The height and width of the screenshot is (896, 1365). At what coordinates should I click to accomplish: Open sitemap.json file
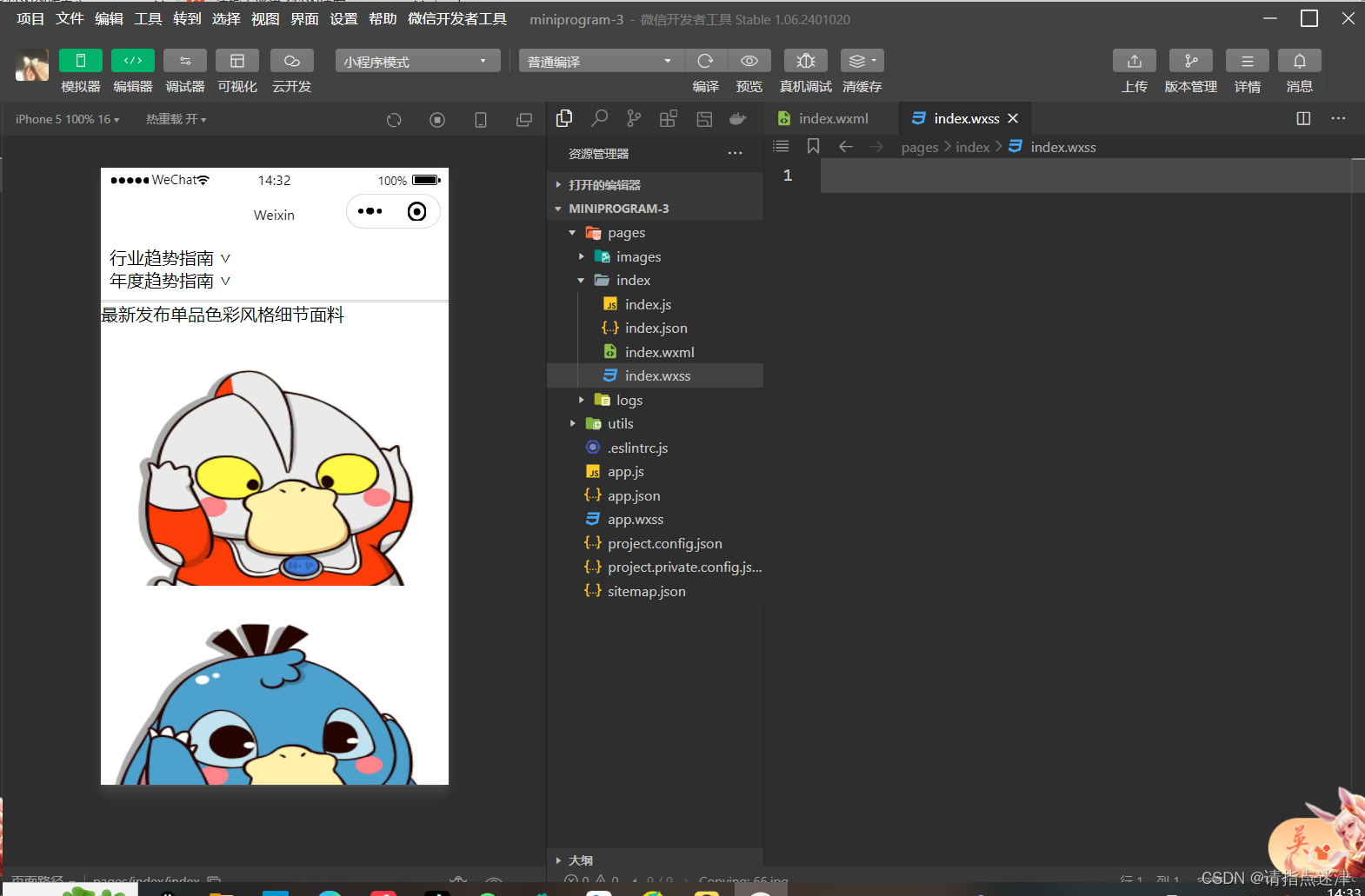tap(655, 591)
